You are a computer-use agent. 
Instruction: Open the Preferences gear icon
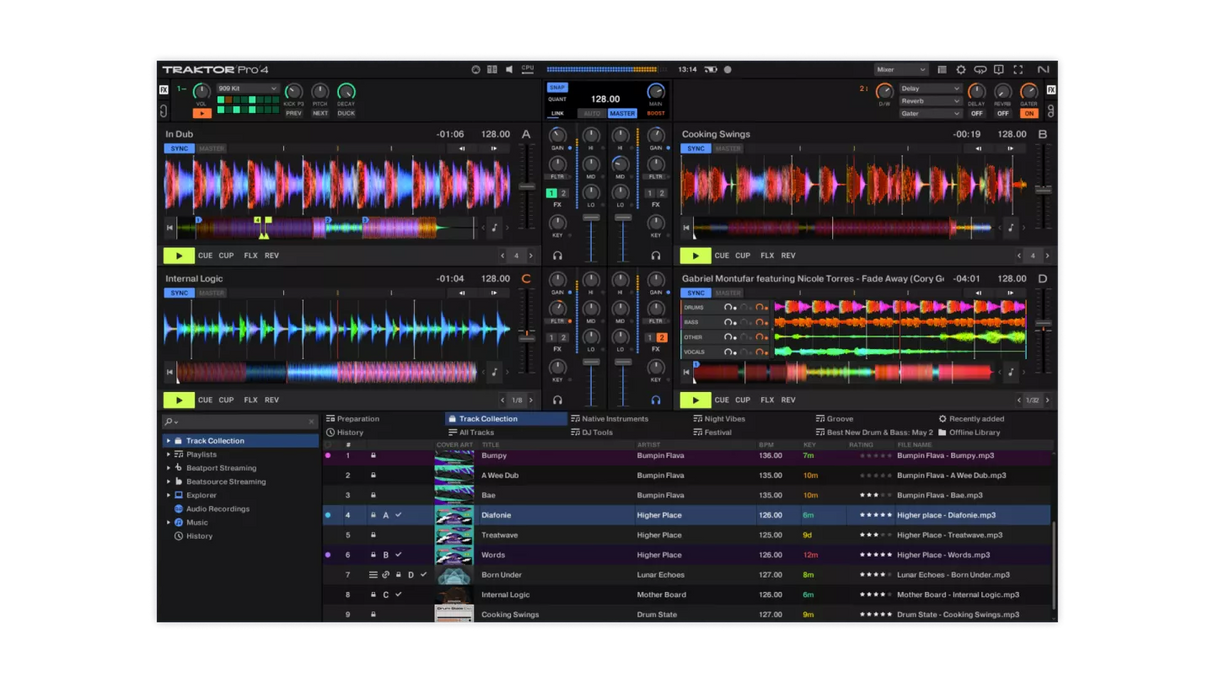click(961, 69)
